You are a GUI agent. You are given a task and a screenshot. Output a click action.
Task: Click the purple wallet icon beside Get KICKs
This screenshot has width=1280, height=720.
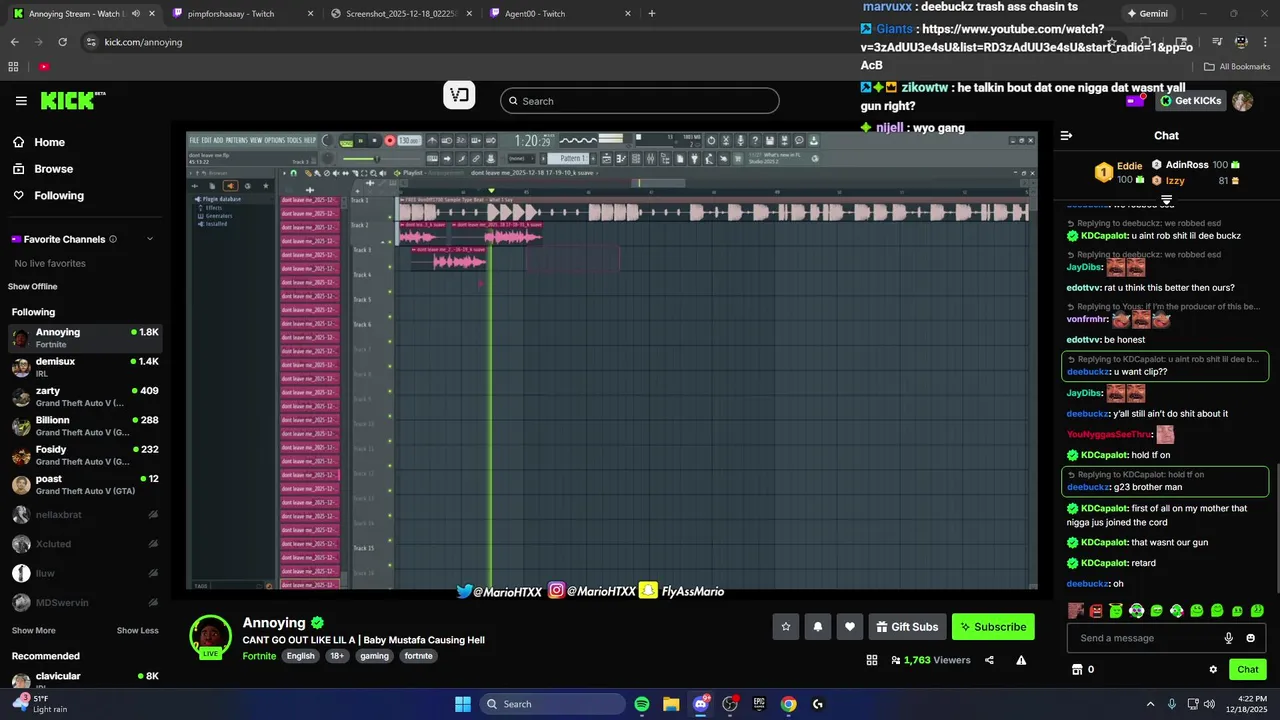[1135, 101]
